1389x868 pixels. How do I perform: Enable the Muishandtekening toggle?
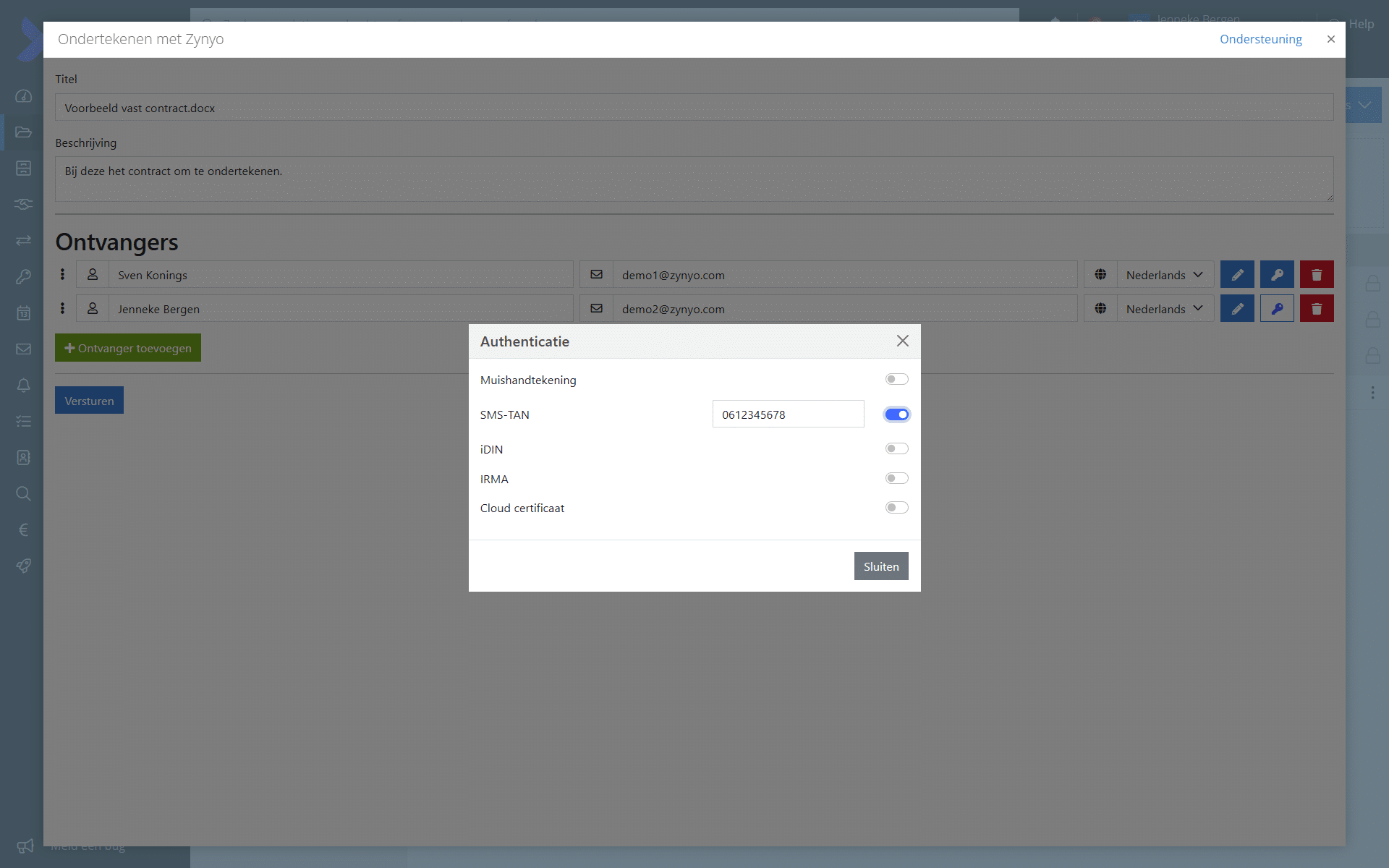tap(896, 379)
